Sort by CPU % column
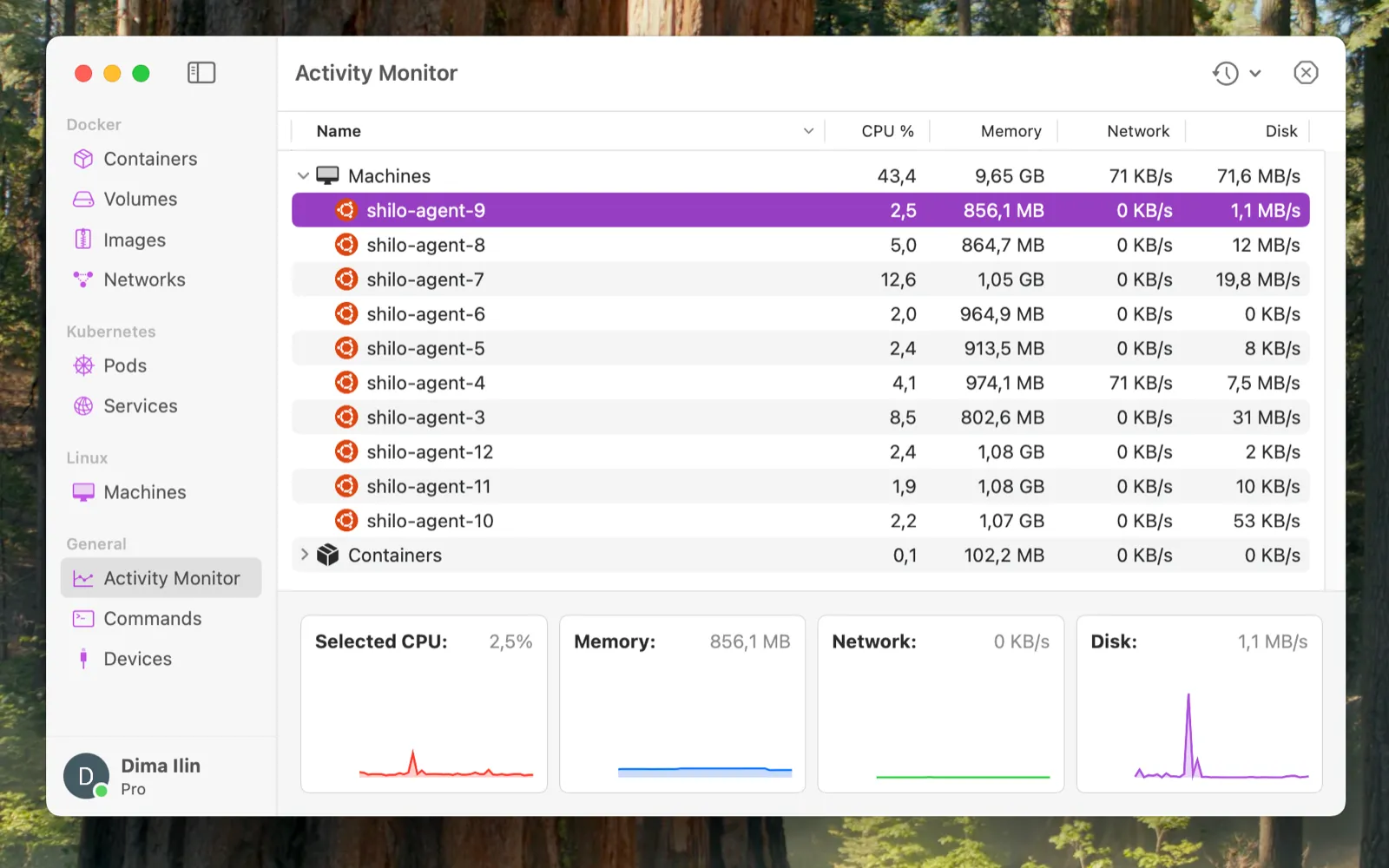Viewport: 1389px width, 868px height. pyautogui.click(x=887, y=131)
